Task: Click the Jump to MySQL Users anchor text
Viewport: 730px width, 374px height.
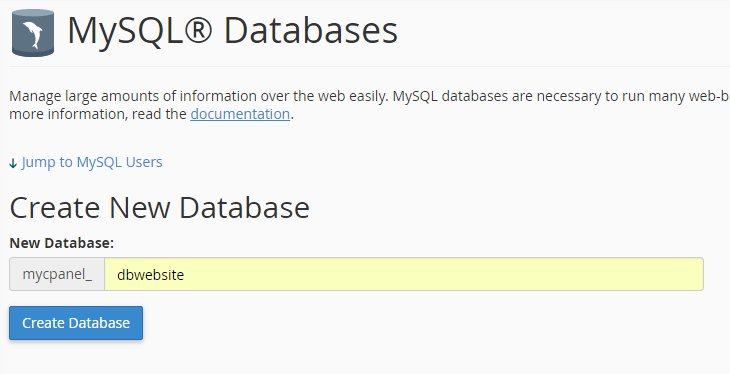Action: point(92,162)
